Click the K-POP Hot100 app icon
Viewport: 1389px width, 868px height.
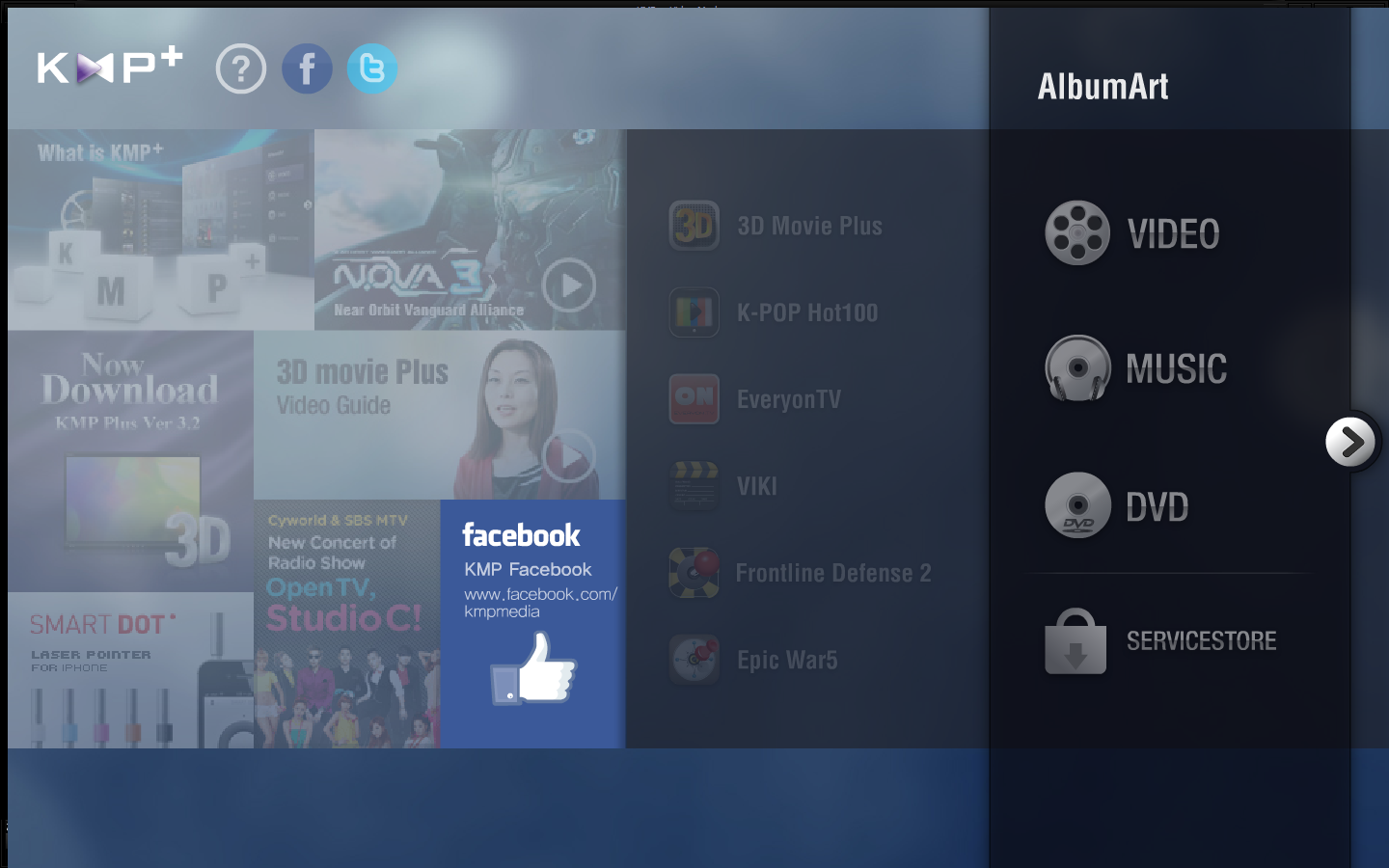point(694,312)
